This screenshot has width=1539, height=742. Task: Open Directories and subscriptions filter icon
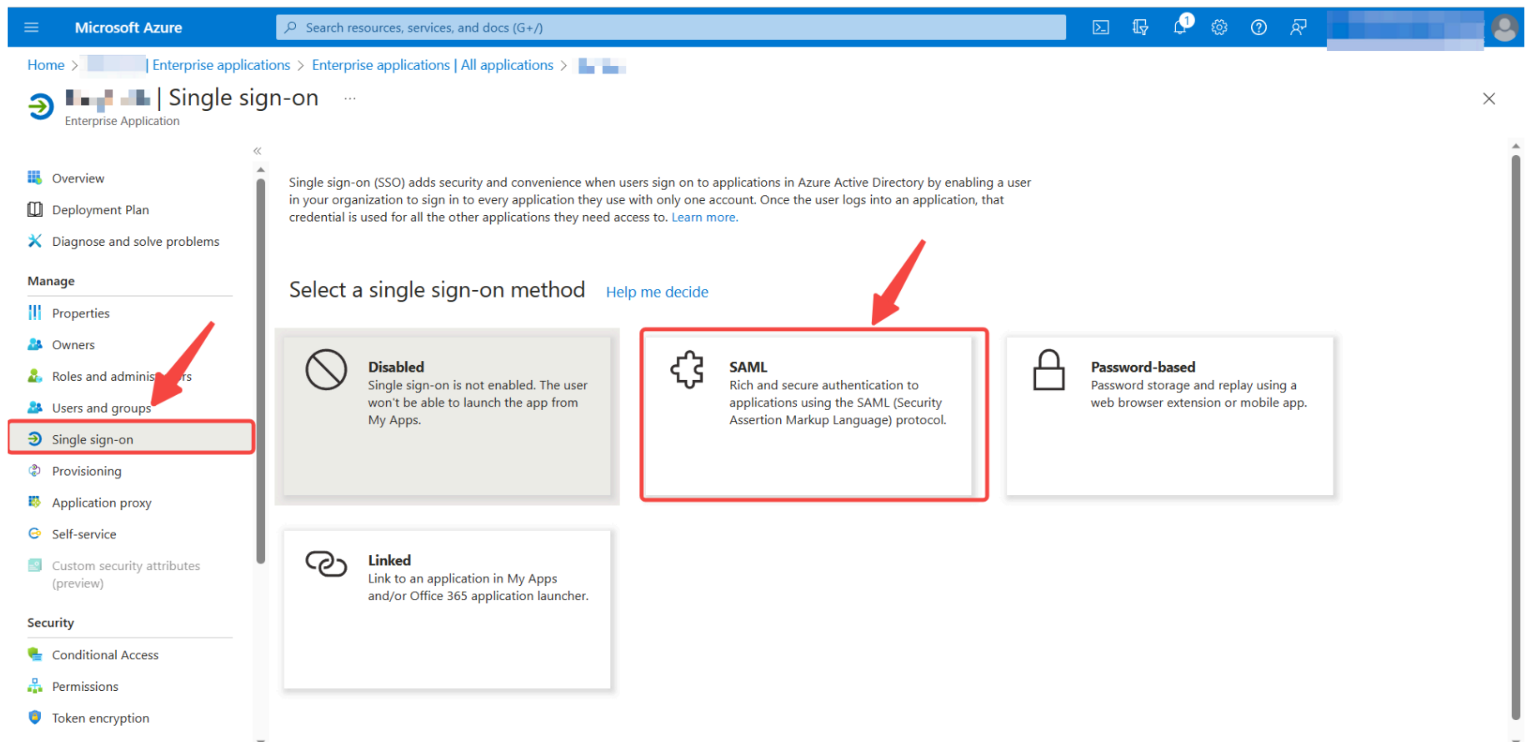coord(1140,28)
